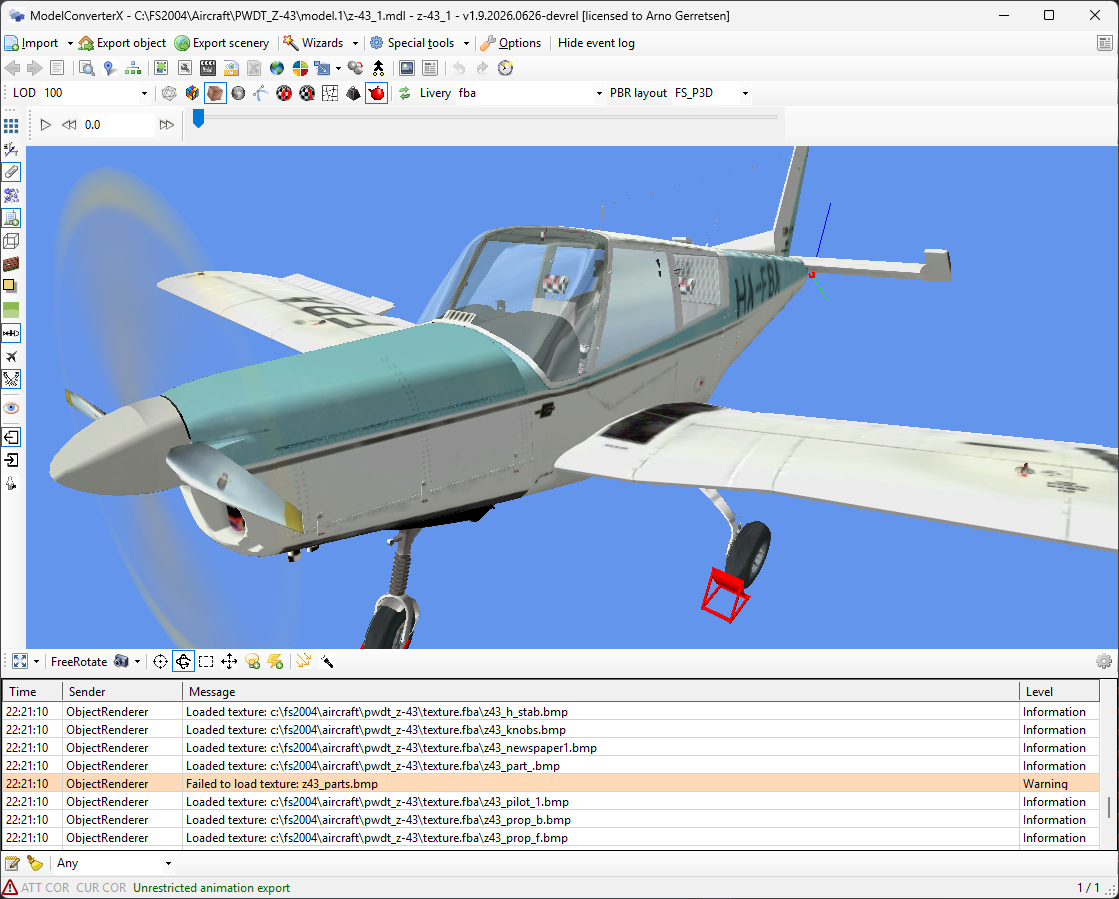Open the Wizards menu

tap(314, 43)
